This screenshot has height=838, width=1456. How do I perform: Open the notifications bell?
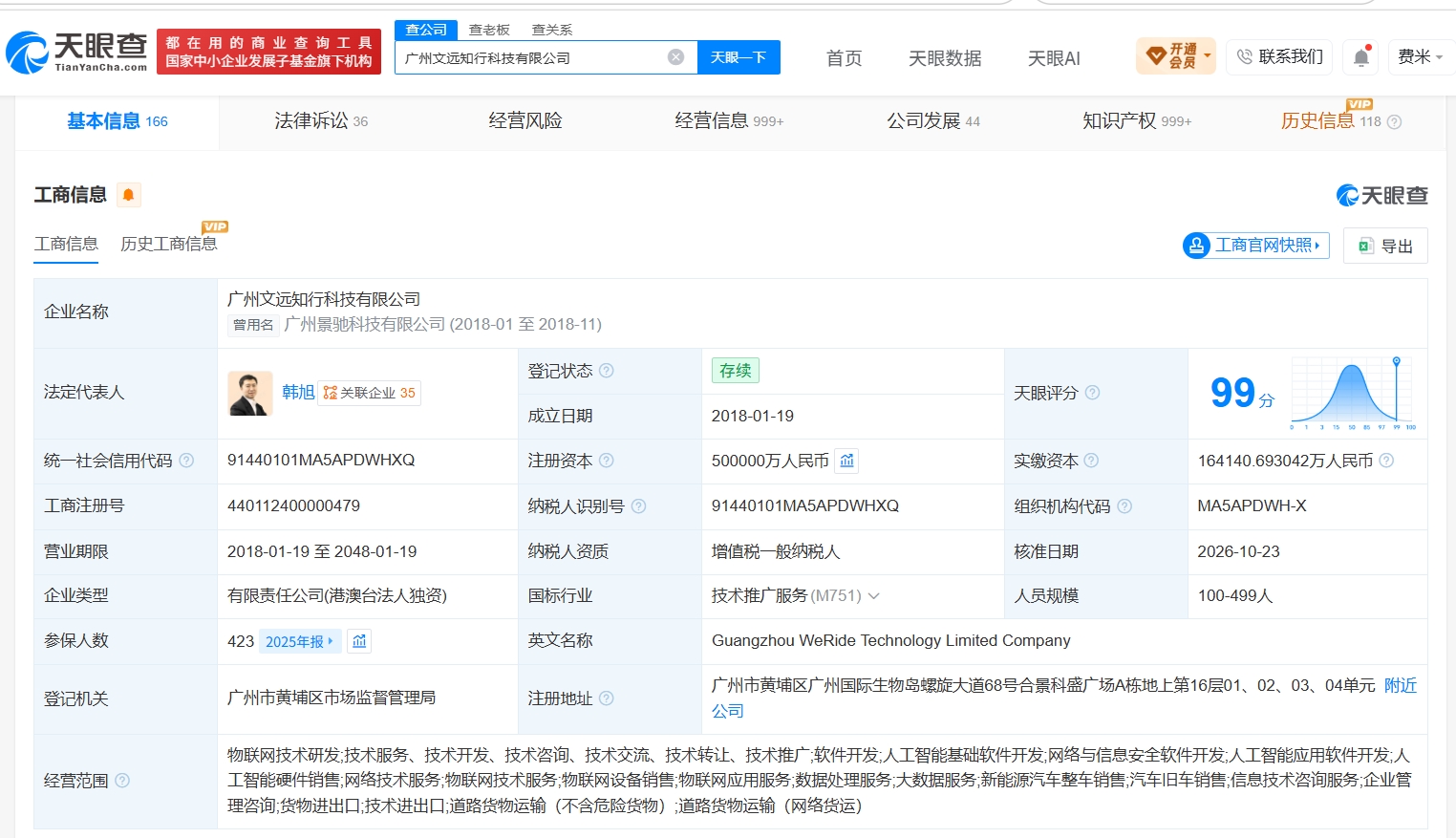[x=1361, y=57]
